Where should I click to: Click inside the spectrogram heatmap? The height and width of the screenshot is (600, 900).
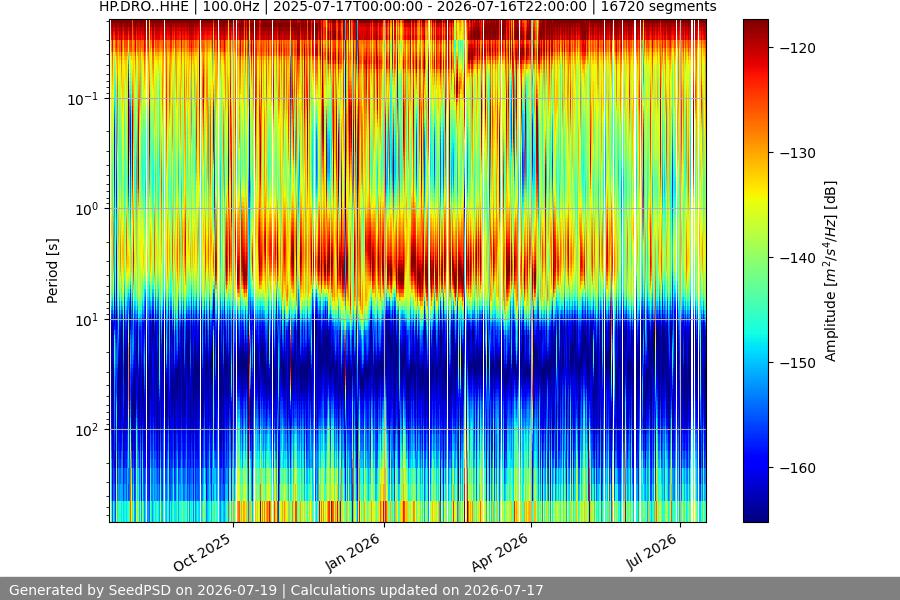pyautogui.click(x=408, y=271)
